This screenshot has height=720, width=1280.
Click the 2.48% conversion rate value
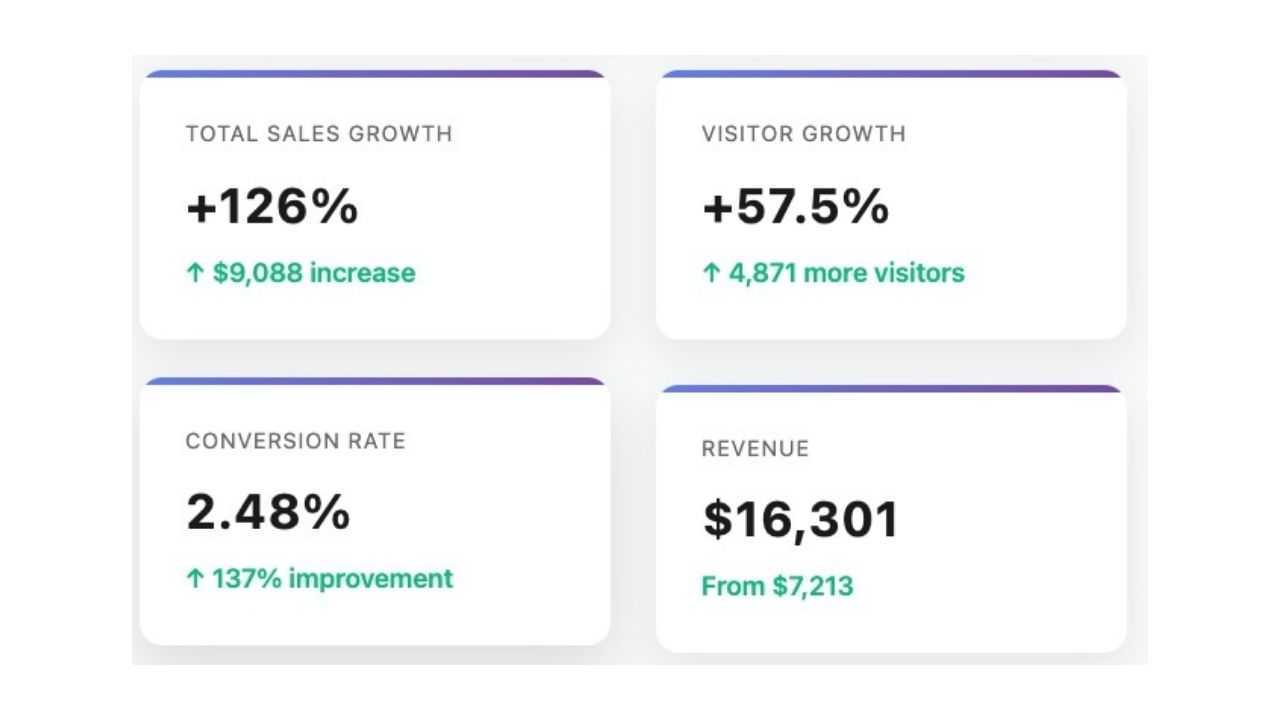tap(268, 512)
